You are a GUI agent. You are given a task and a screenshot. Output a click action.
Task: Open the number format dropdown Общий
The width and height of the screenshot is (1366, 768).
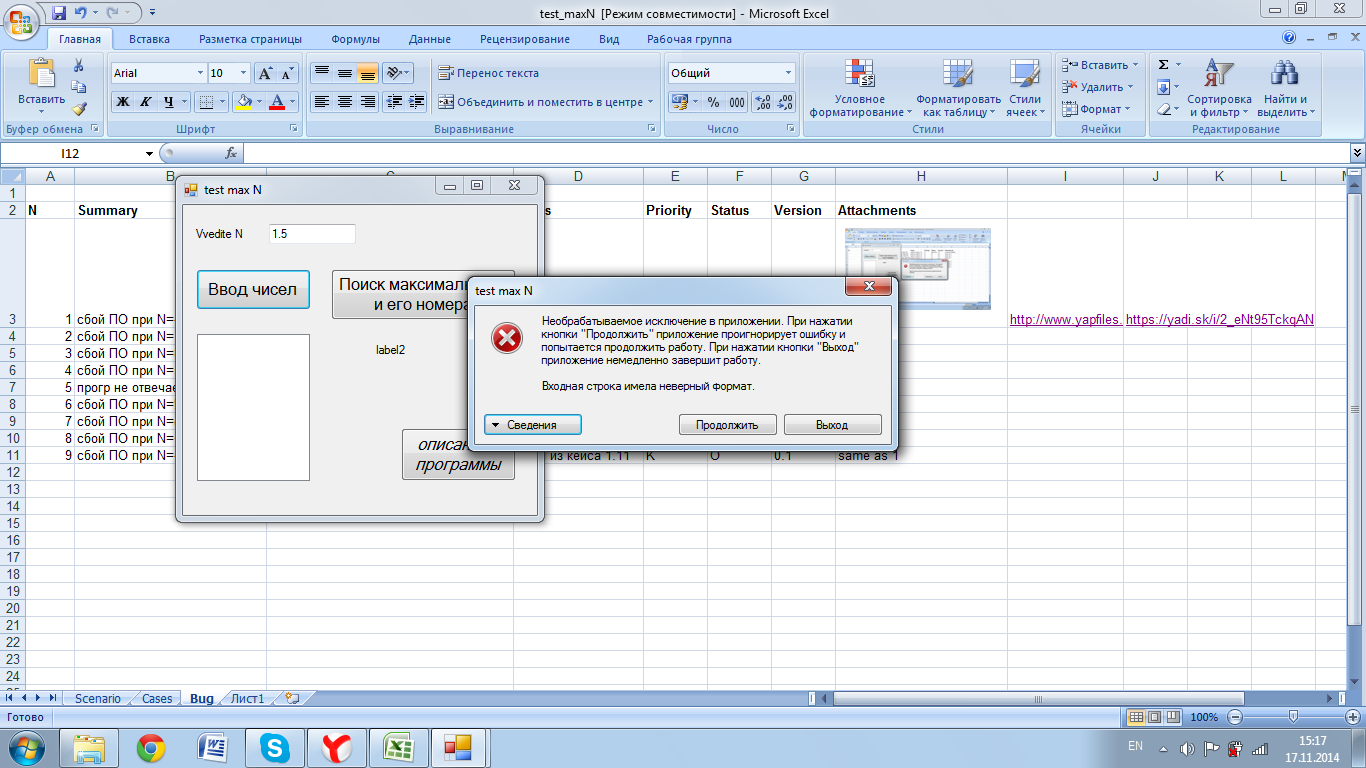[x=732, y=73]
